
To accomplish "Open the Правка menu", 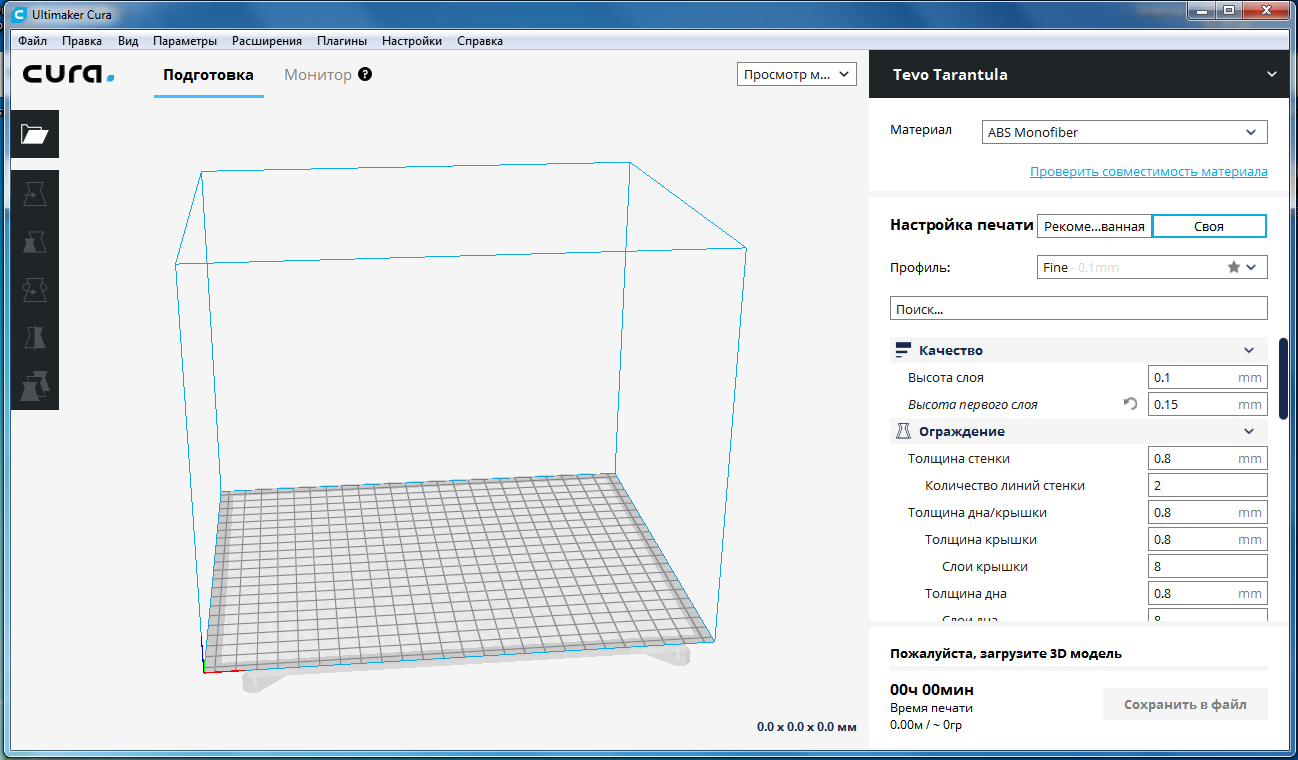I will point(82,41).
